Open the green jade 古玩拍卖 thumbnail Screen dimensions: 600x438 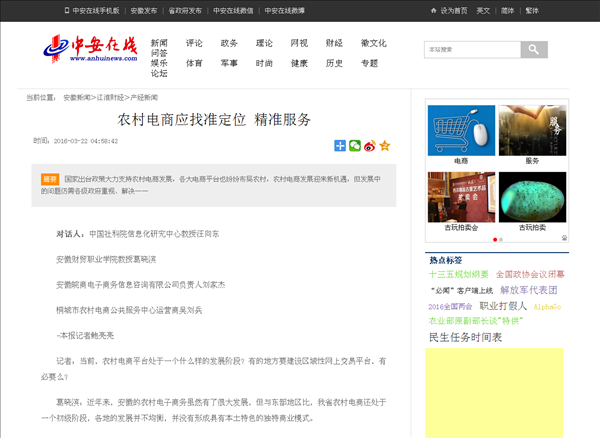533,196
